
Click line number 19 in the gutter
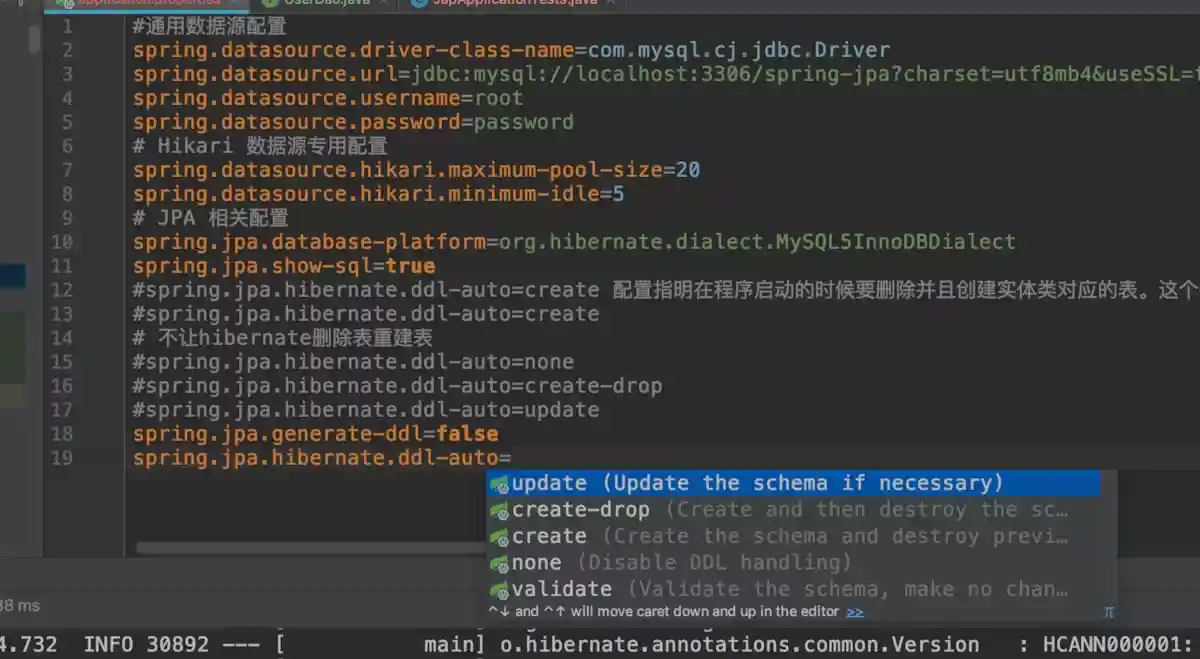pyautogui.click(x=62, y=457)
